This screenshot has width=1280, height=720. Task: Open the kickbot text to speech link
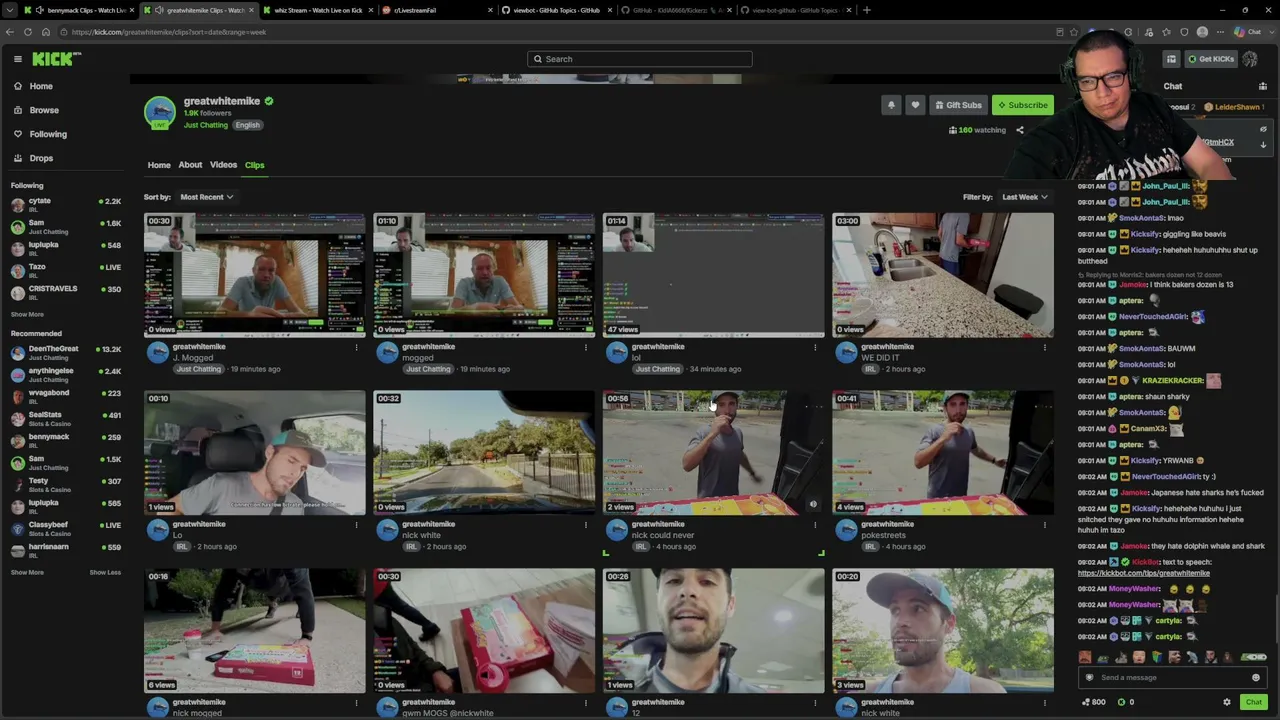click(1144, 573)
